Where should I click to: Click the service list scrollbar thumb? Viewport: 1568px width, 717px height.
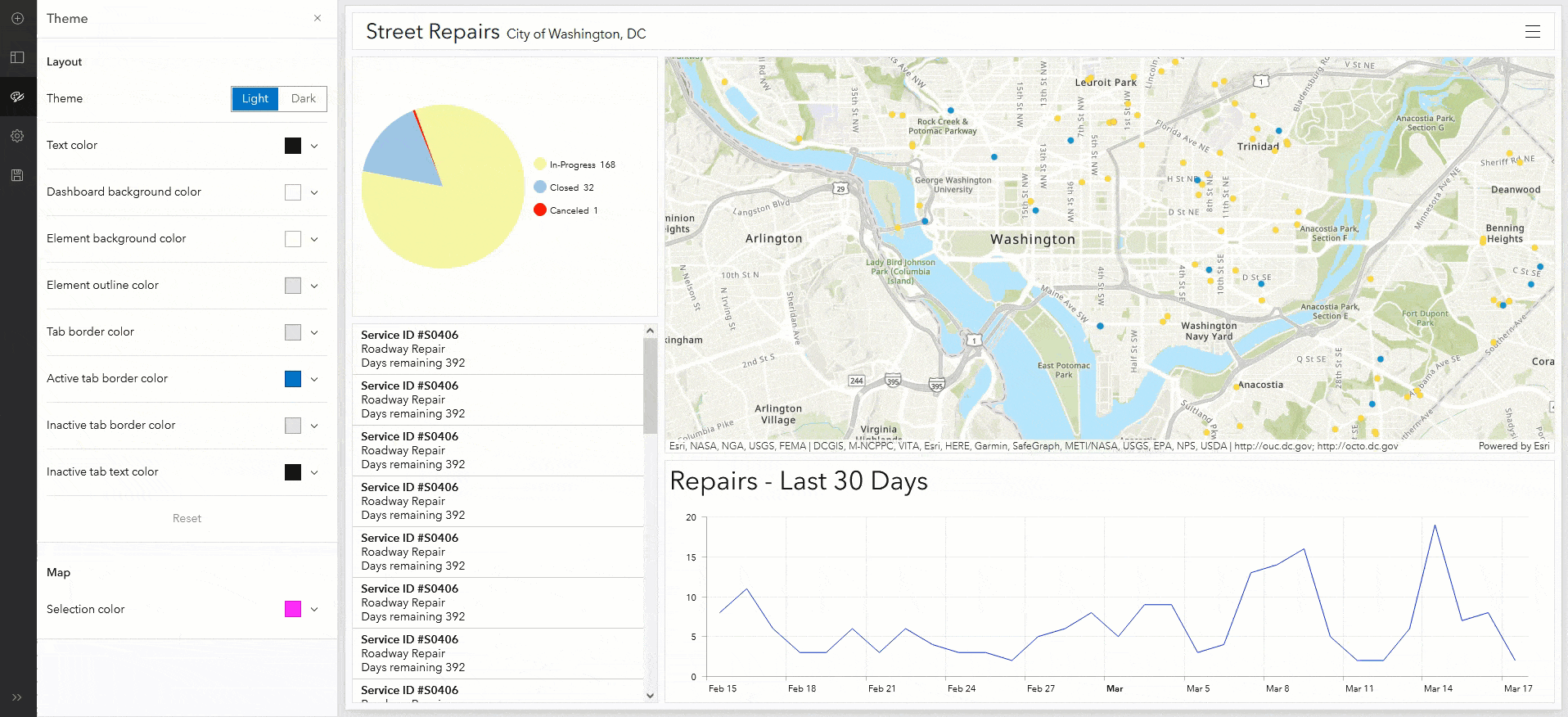[651, 386]
